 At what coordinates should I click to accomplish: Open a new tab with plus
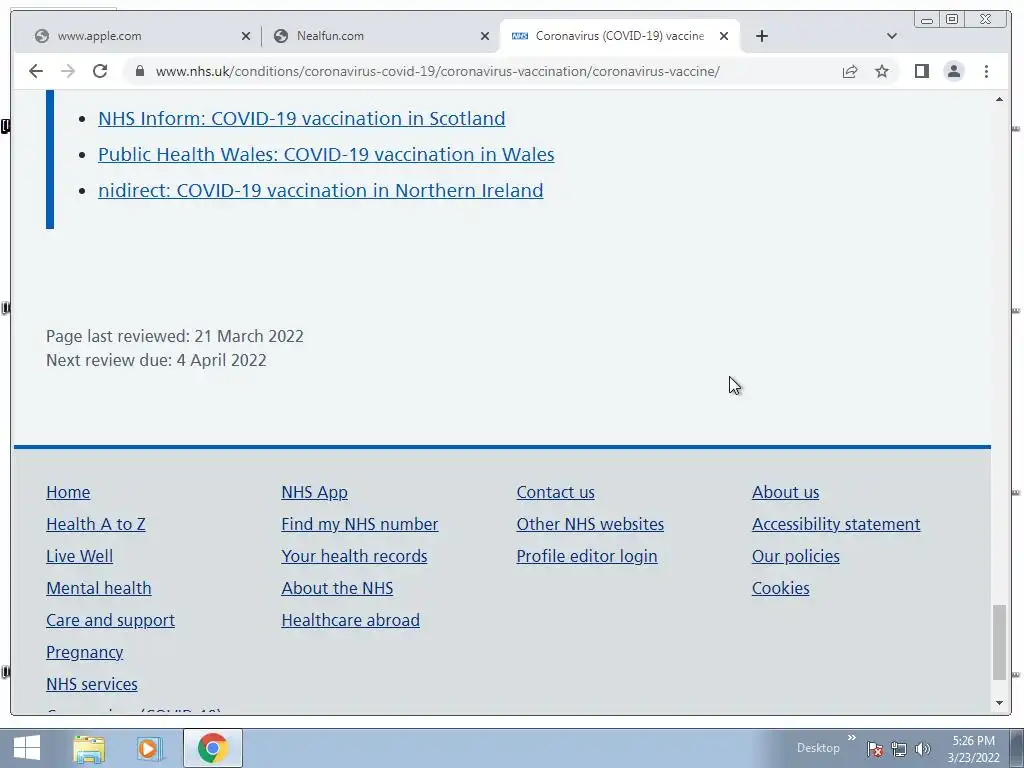pos(761,36)
